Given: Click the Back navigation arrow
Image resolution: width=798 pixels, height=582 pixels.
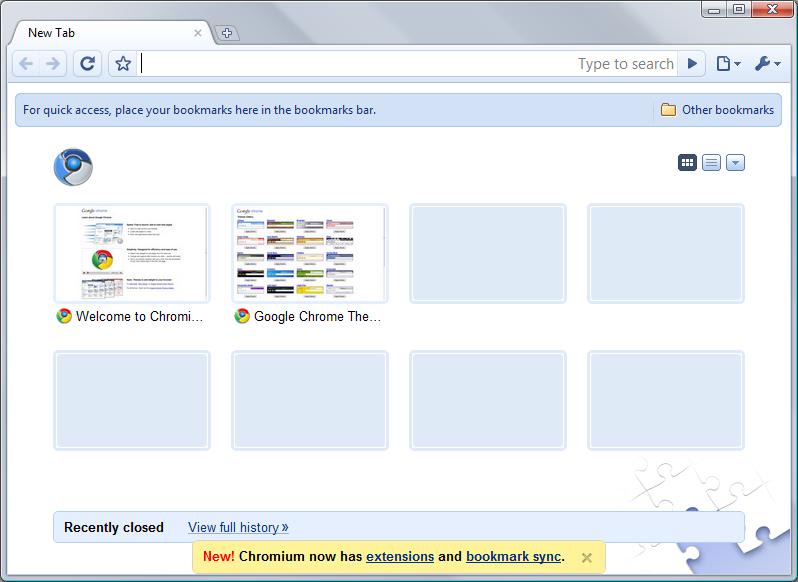Looking at the screenshot, I should (26, 64).
